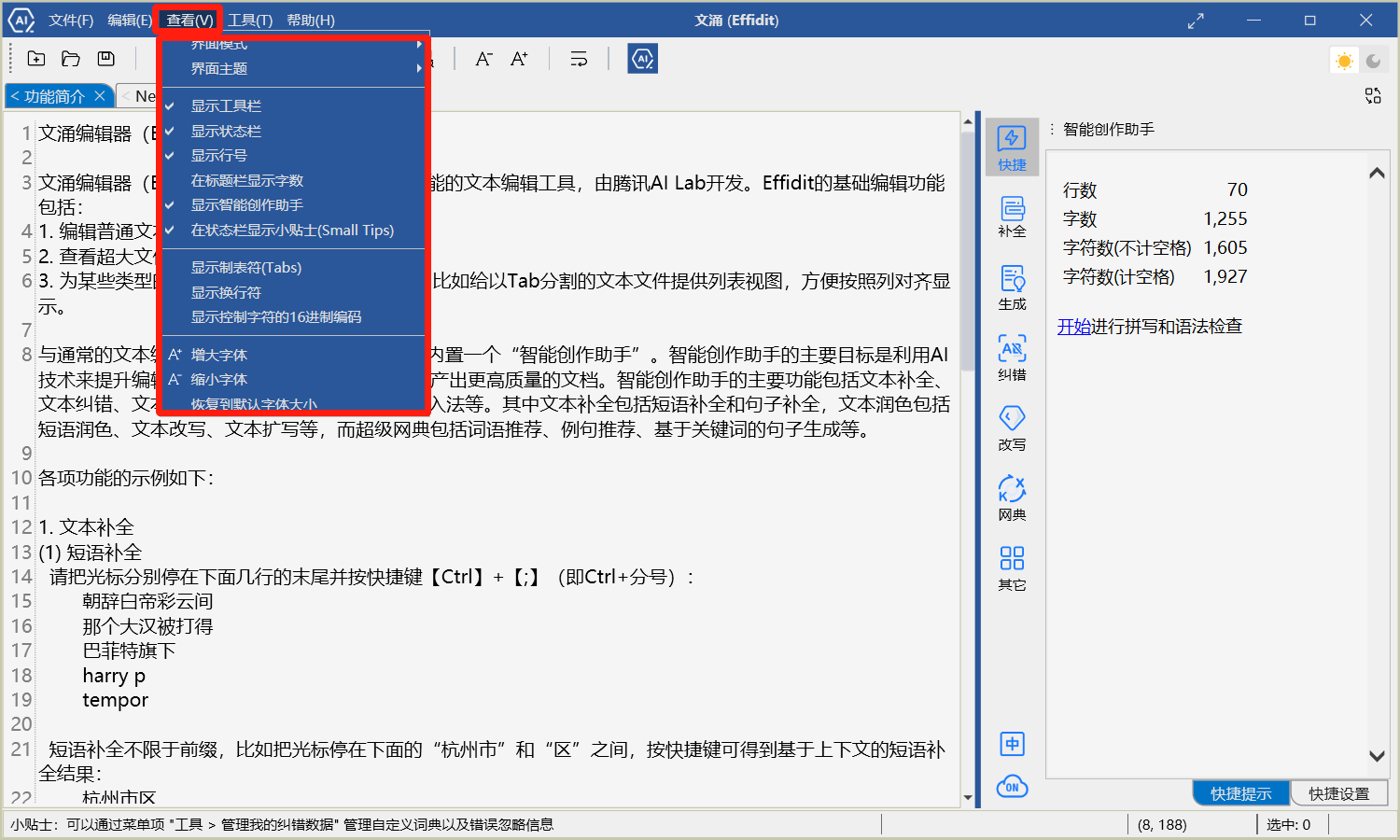
Task: Click the 字数 1,255 statistic row
Action: [x=1155, y=218]
